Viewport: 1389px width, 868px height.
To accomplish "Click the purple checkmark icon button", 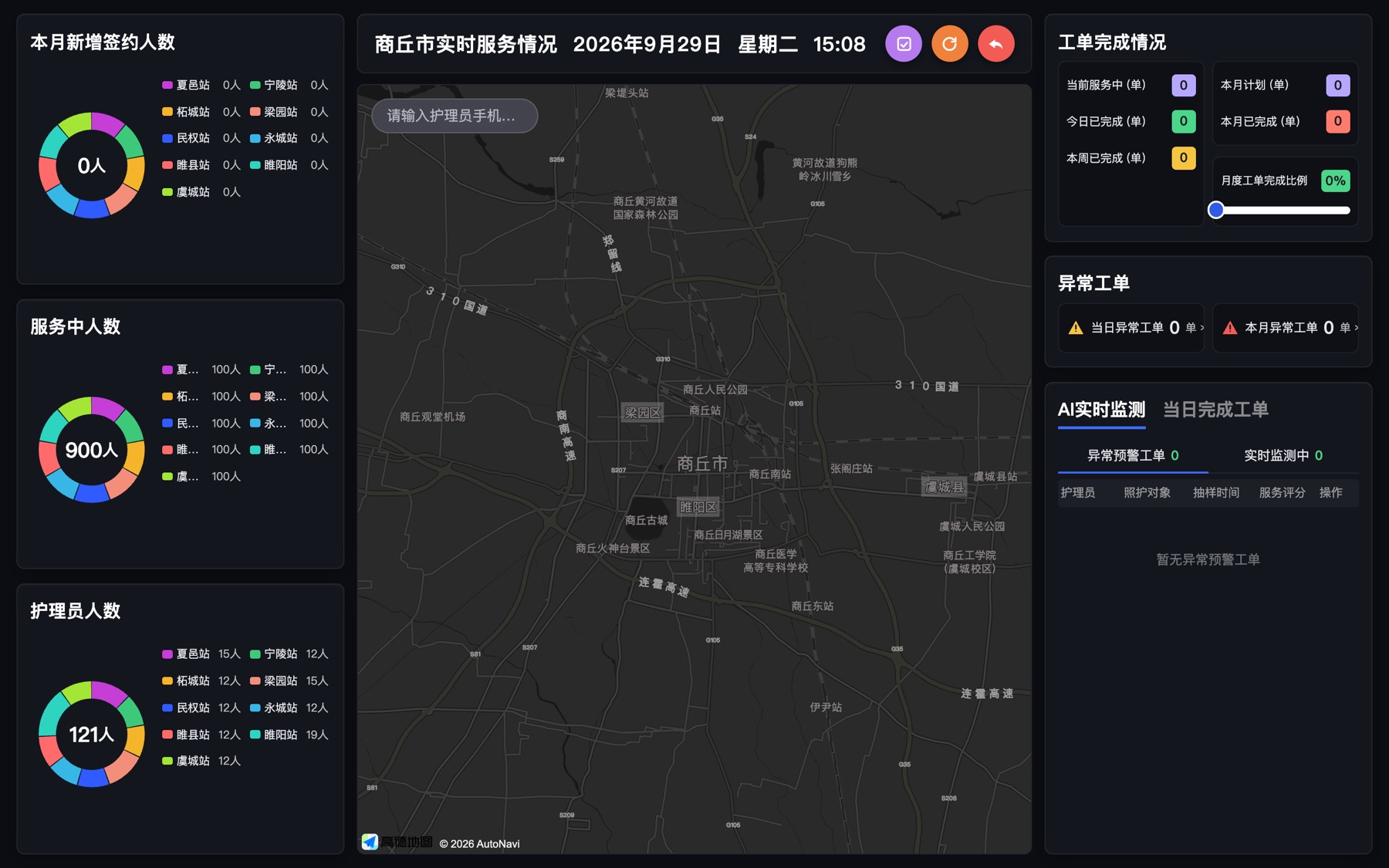I will pos(904,44).
